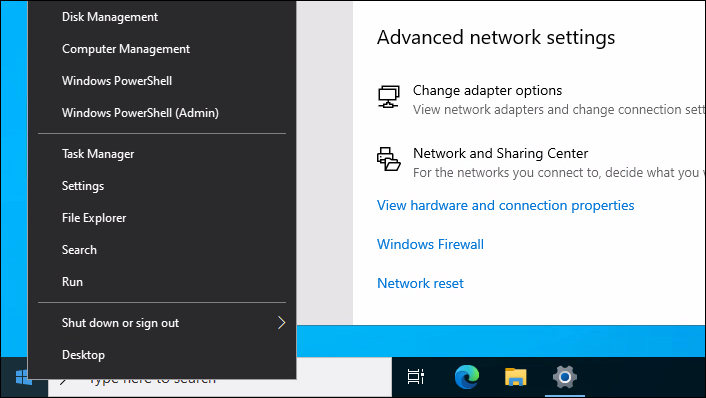Launch Microsoft Edge from the taskbar

(x=467, y=377)
